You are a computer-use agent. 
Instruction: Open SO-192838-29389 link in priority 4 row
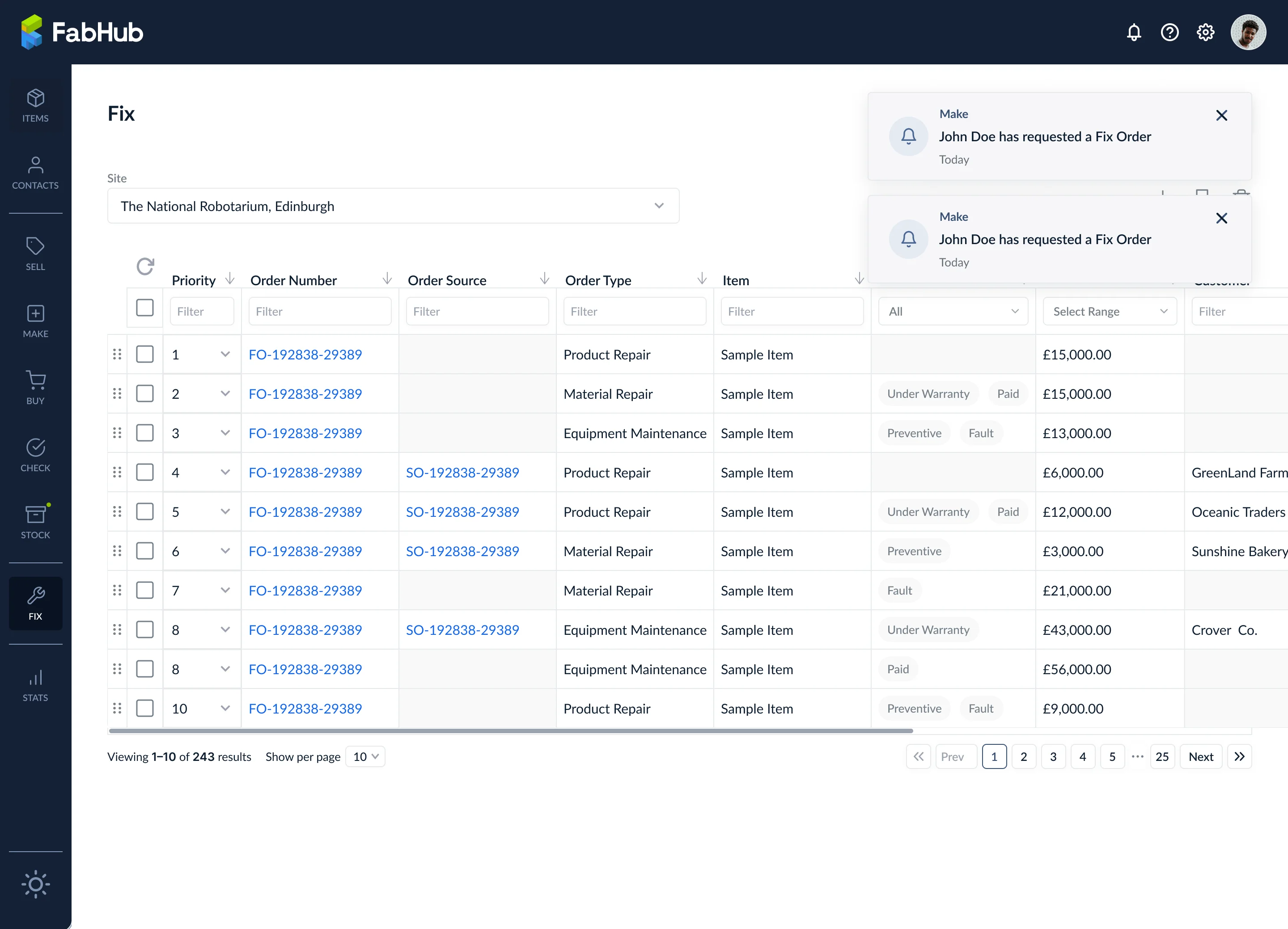(462, 473)
